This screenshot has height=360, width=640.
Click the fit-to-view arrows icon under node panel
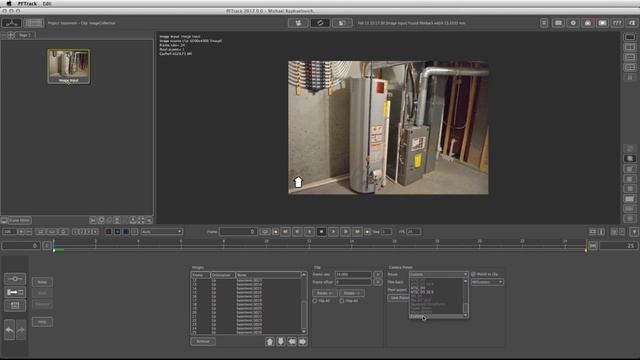click(141, 220)
